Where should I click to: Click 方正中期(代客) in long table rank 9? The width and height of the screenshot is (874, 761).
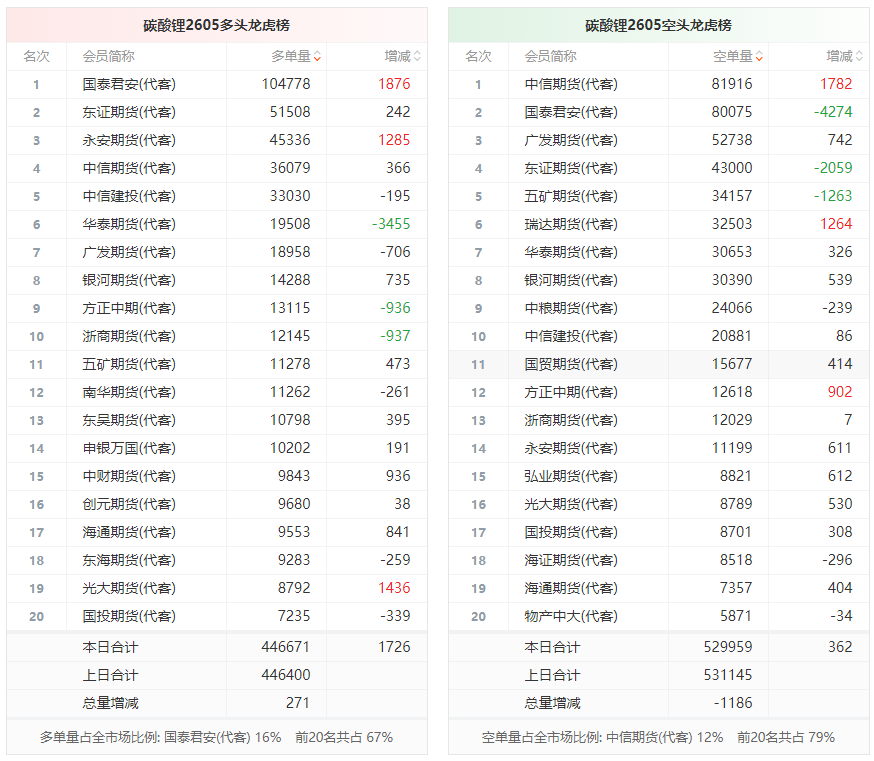pyautogui.click(x=129, y=308)
